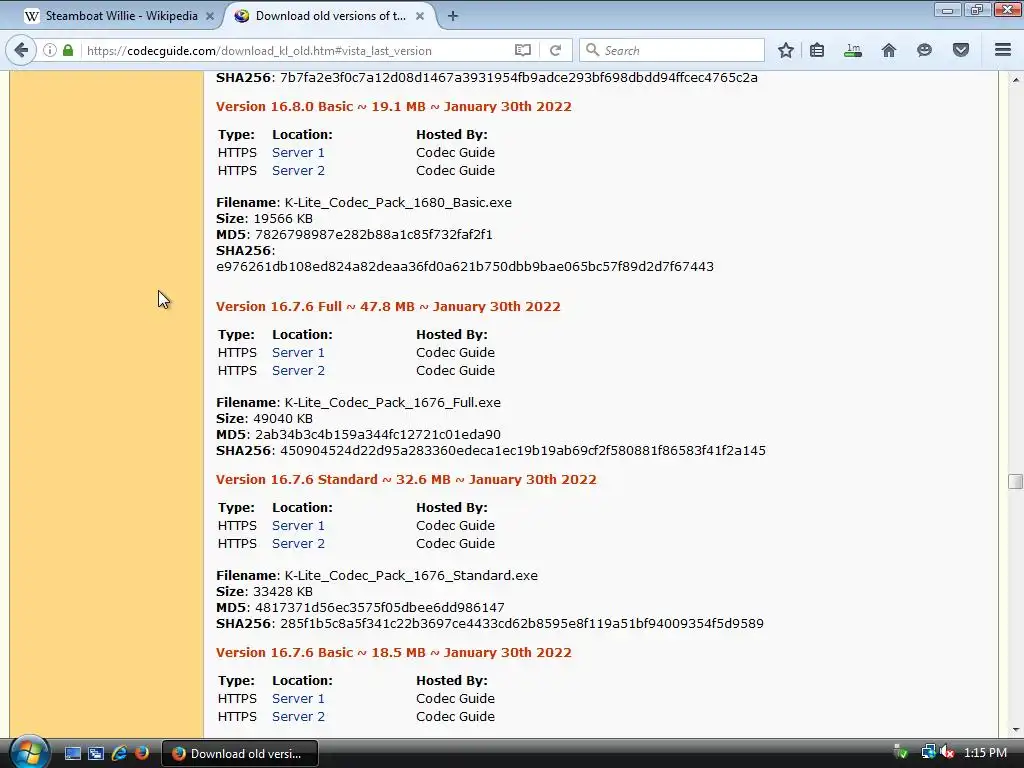Download 16.7.6 Full from Server 1
1024x768 pixels.
(x=298, y=353)
